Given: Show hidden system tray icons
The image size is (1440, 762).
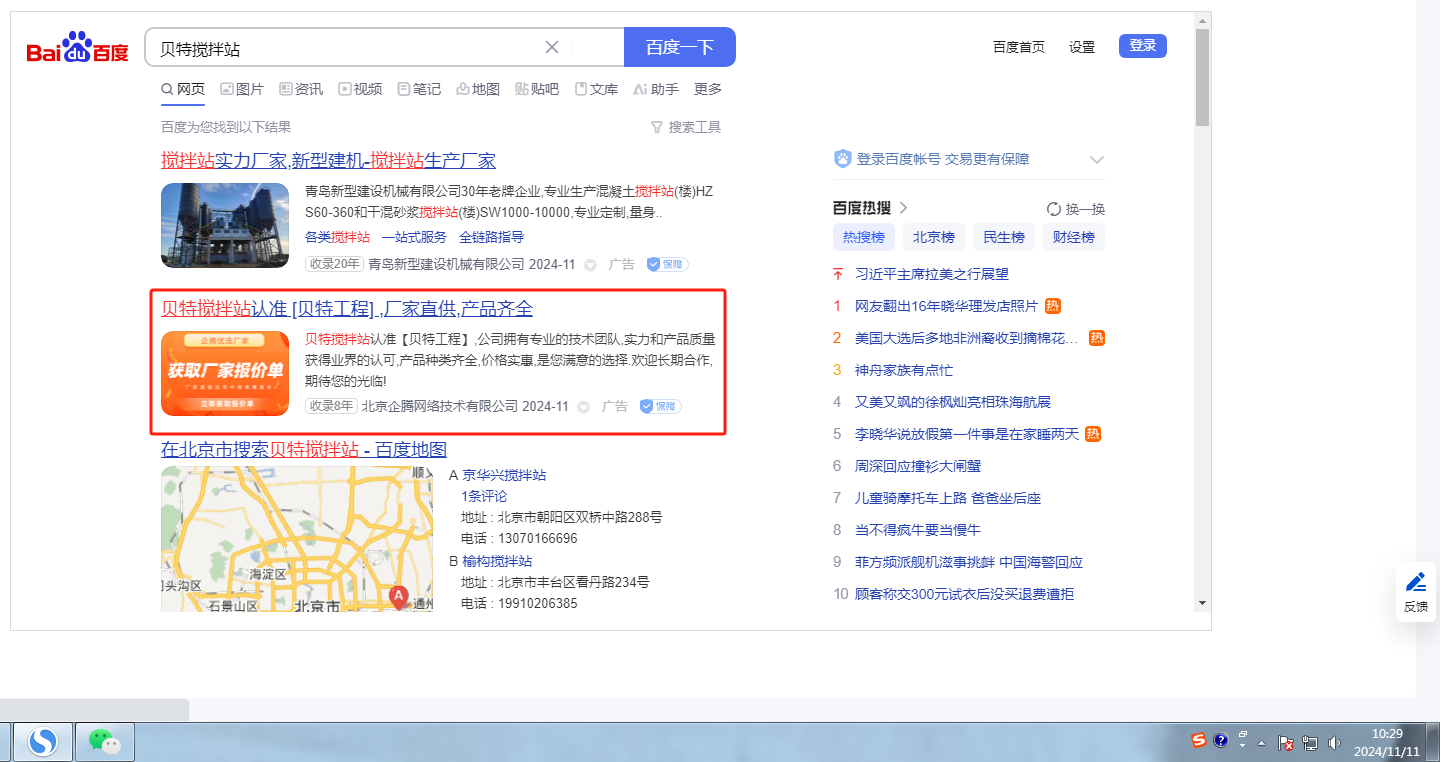Looking at the screenshot, I should [x=1262, y=742].
